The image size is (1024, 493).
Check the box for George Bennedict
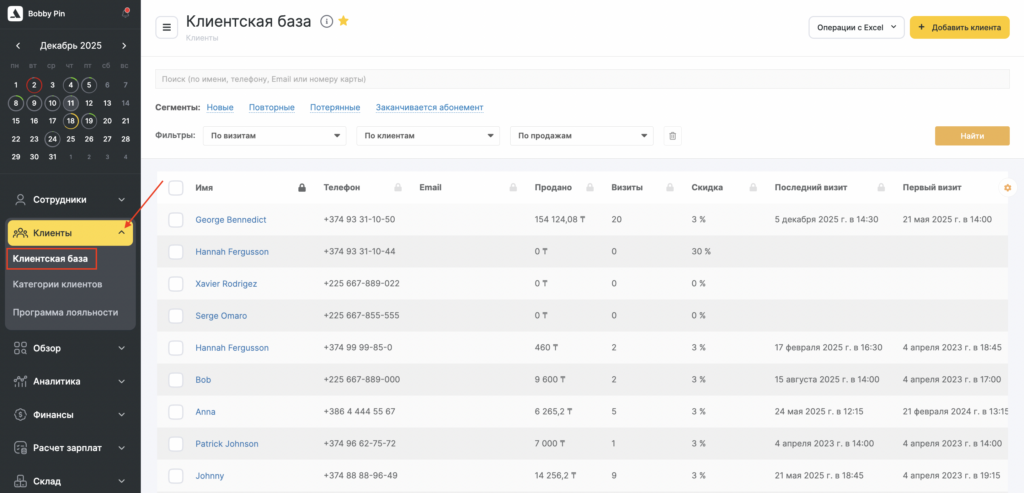176,219
